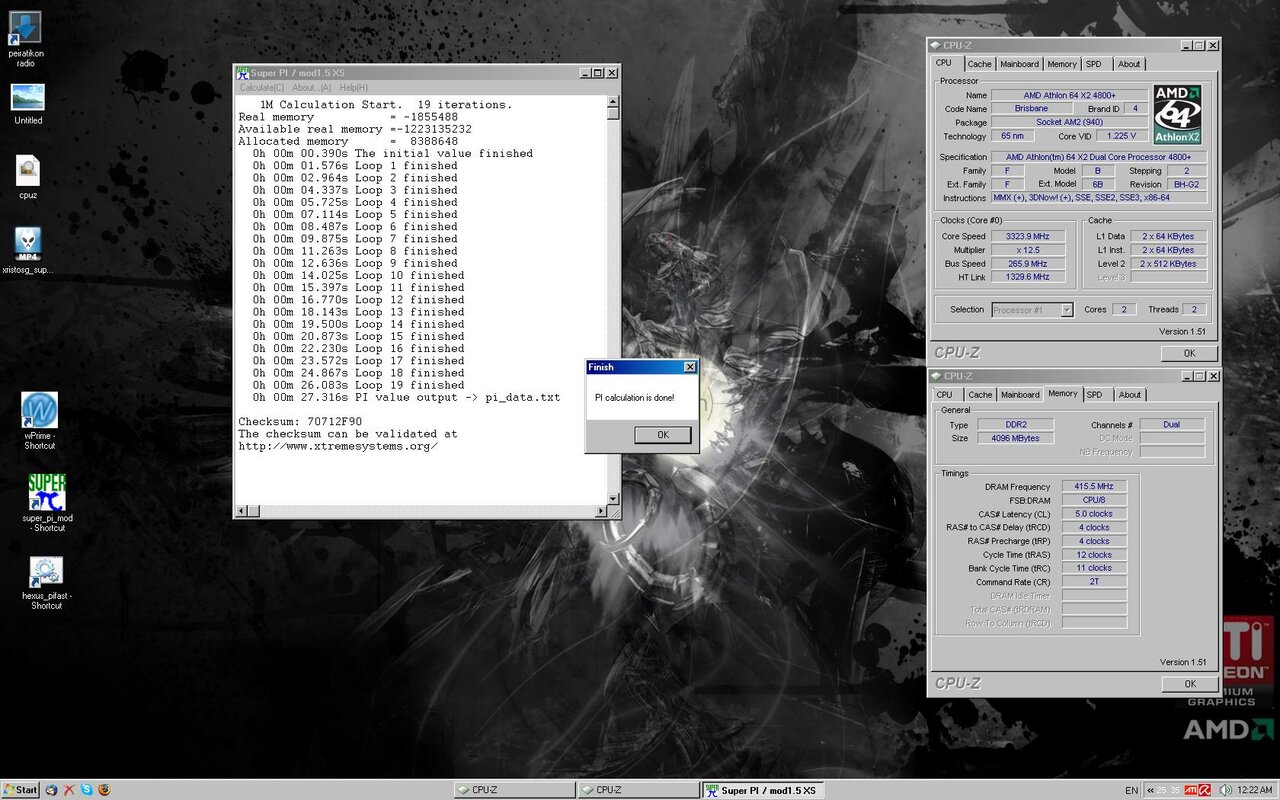Open the Help(H) menu in Super PI

pyautogui.click(x=354, y=88)
